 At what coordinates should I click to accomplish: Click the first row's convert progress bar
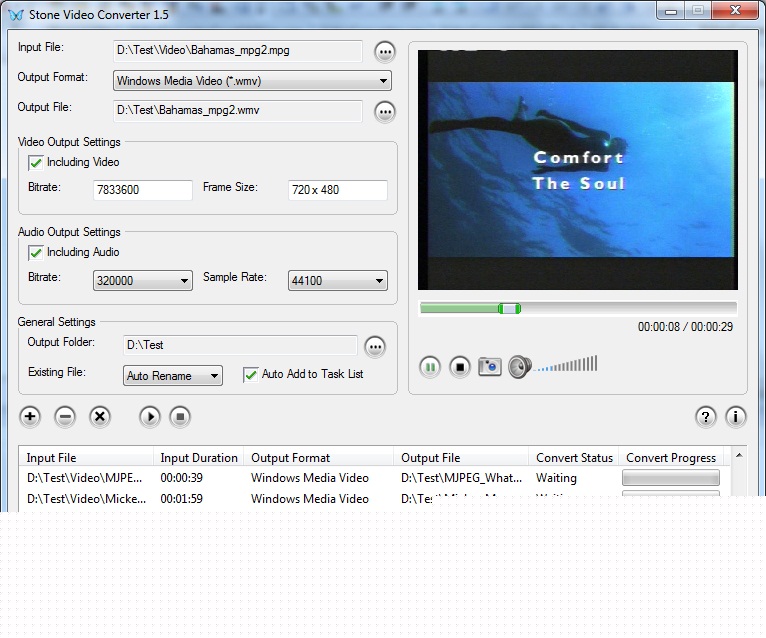[x=671, y=478]
